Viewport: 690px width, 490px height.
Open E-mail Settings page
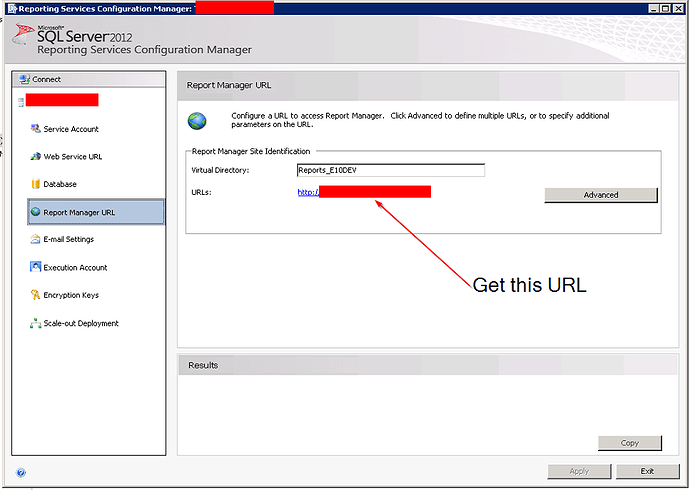tap(69, 239)
